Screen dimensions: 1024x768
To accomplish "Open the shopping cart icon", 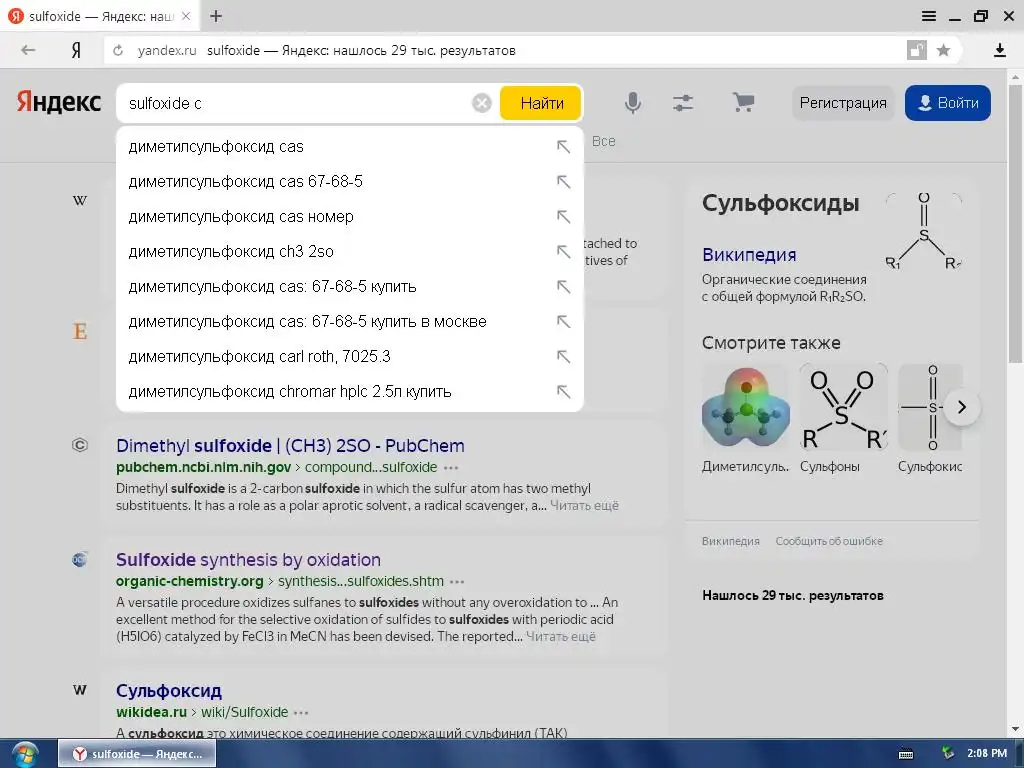I will [x=743, y=102].
